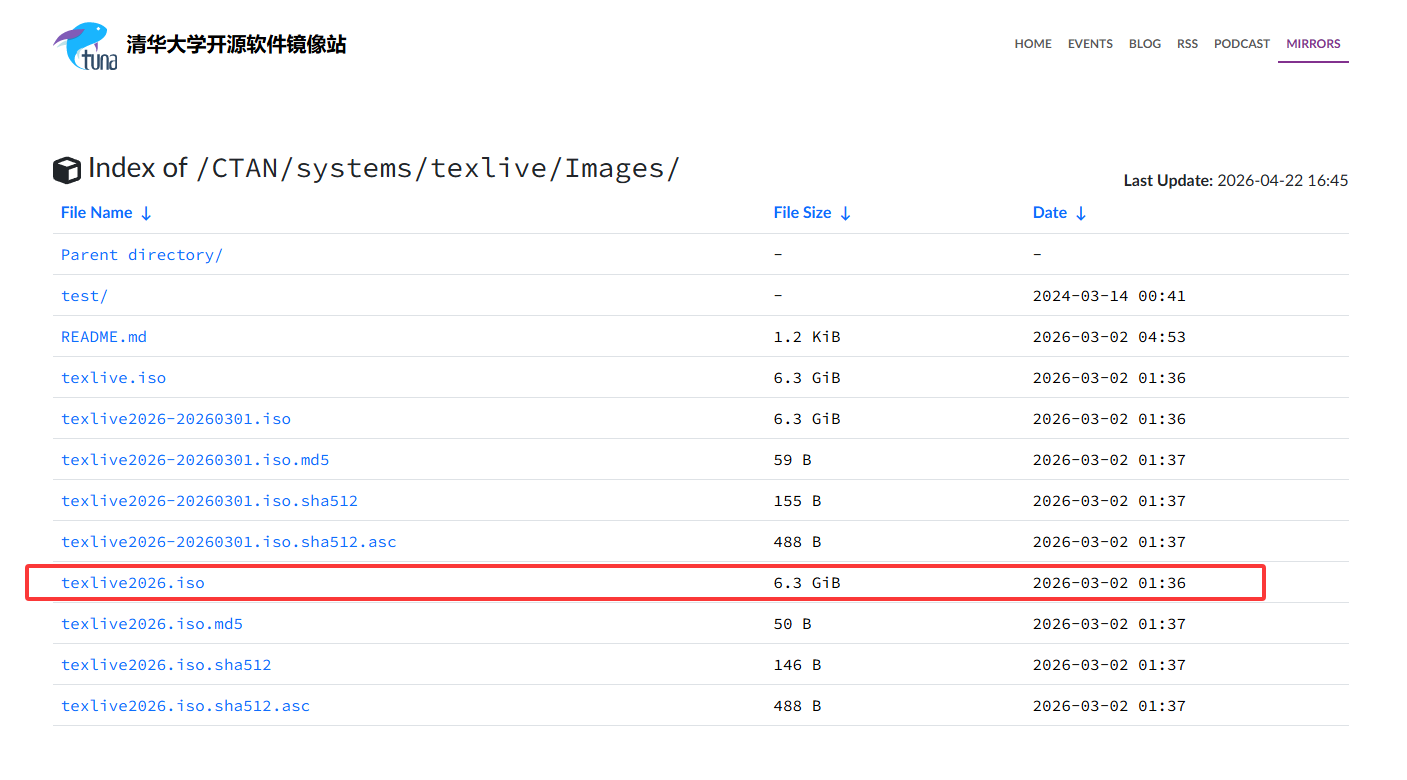Open README.md
The width and height of the screenshot is (1407, 780).
pos(104,337)
